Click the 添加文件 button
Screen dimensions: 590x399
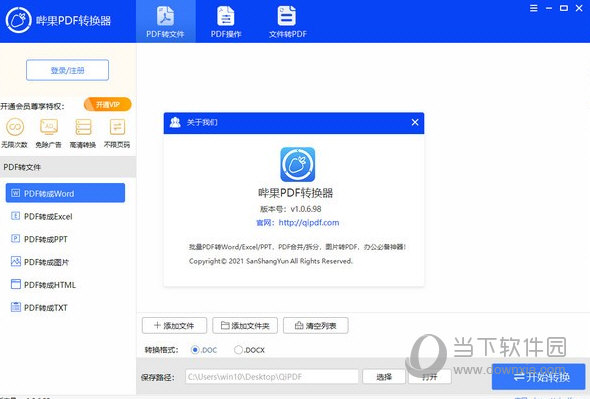(x=174, y=326)
